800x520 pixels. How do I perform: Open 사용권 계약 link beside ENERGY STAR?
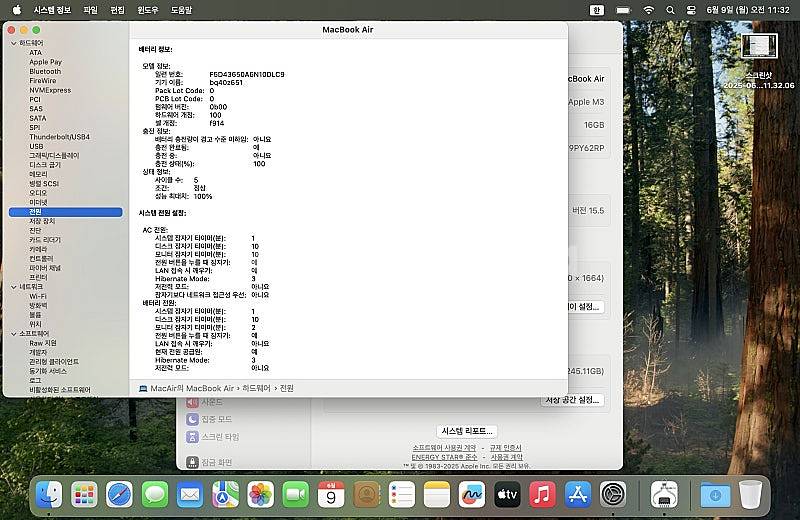(x=506, y=457)
